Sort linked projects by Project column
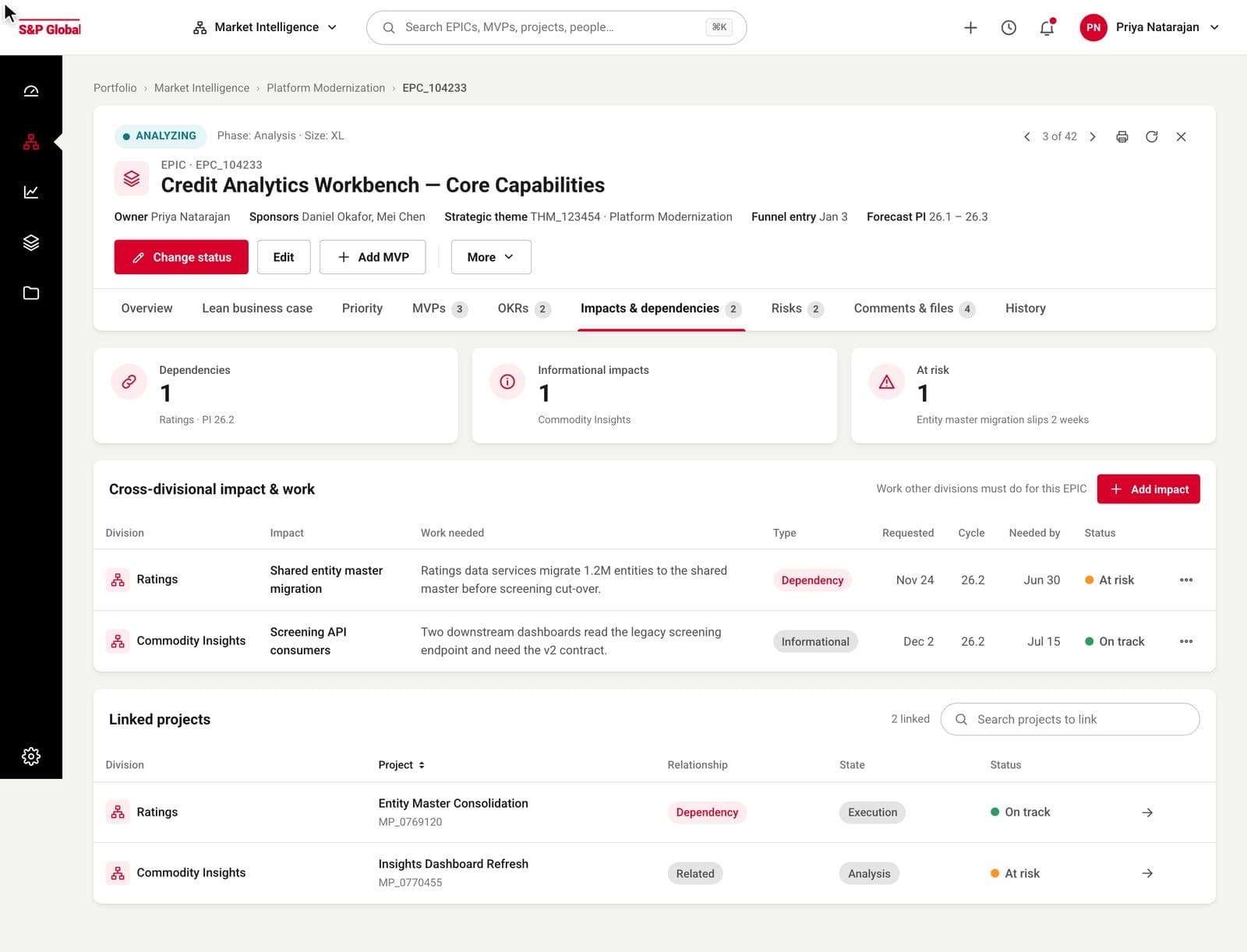The image size is (1247, 952). coord(401,765)
